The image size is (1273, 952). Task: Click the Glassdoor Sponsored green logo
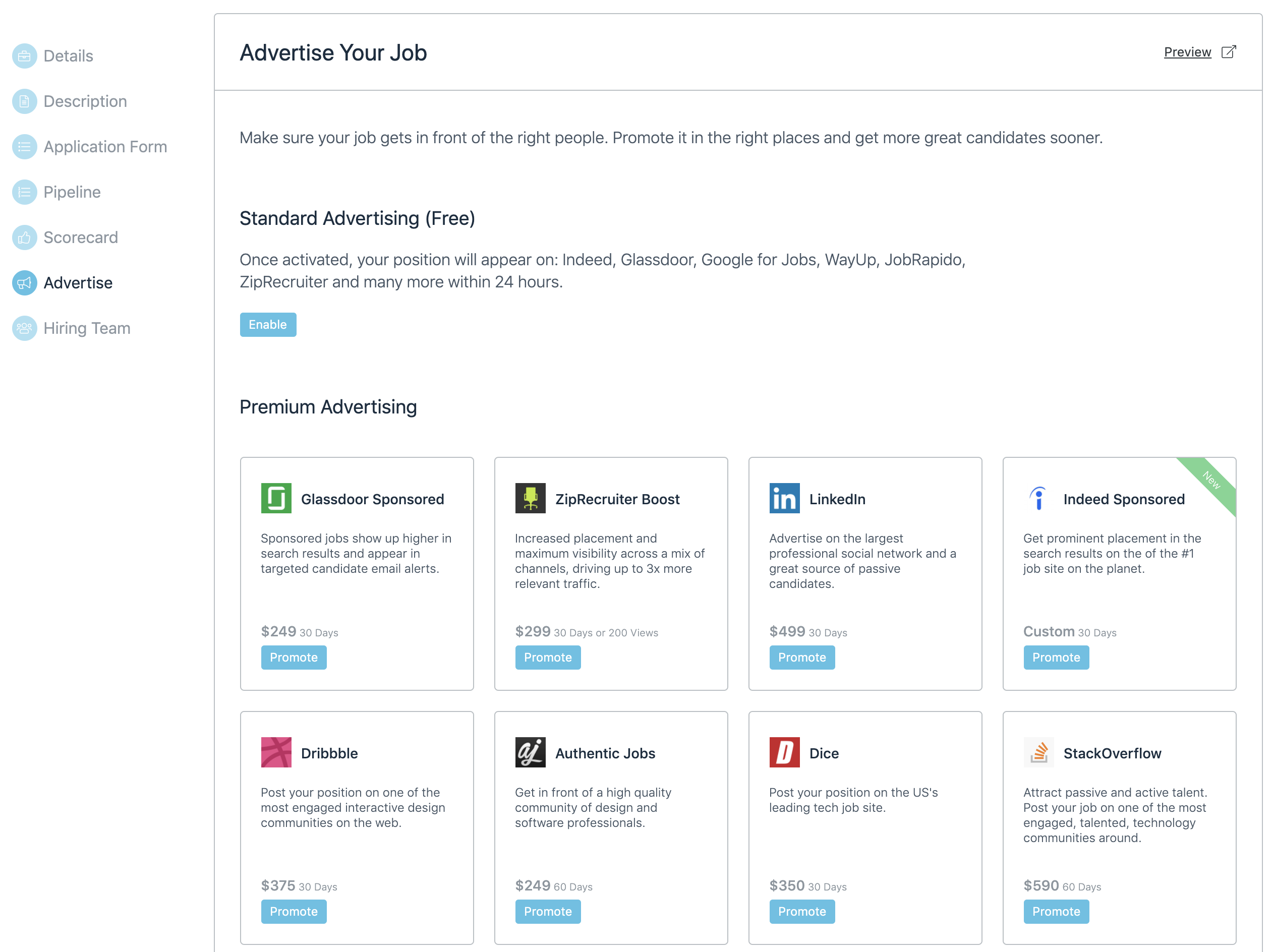click(276, 498)
